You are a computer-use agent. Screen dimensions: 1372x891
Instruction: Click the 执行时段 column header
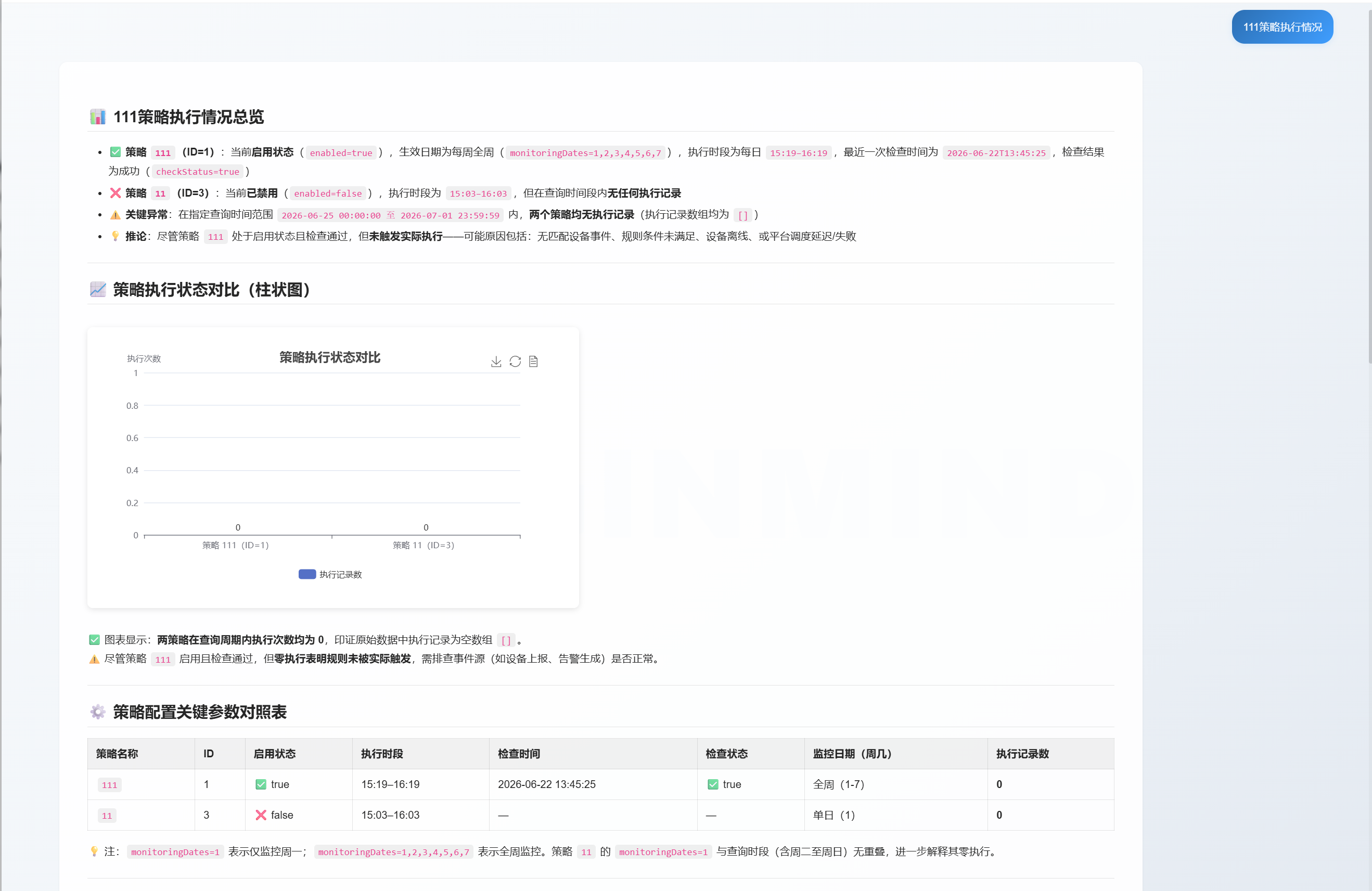421,754
